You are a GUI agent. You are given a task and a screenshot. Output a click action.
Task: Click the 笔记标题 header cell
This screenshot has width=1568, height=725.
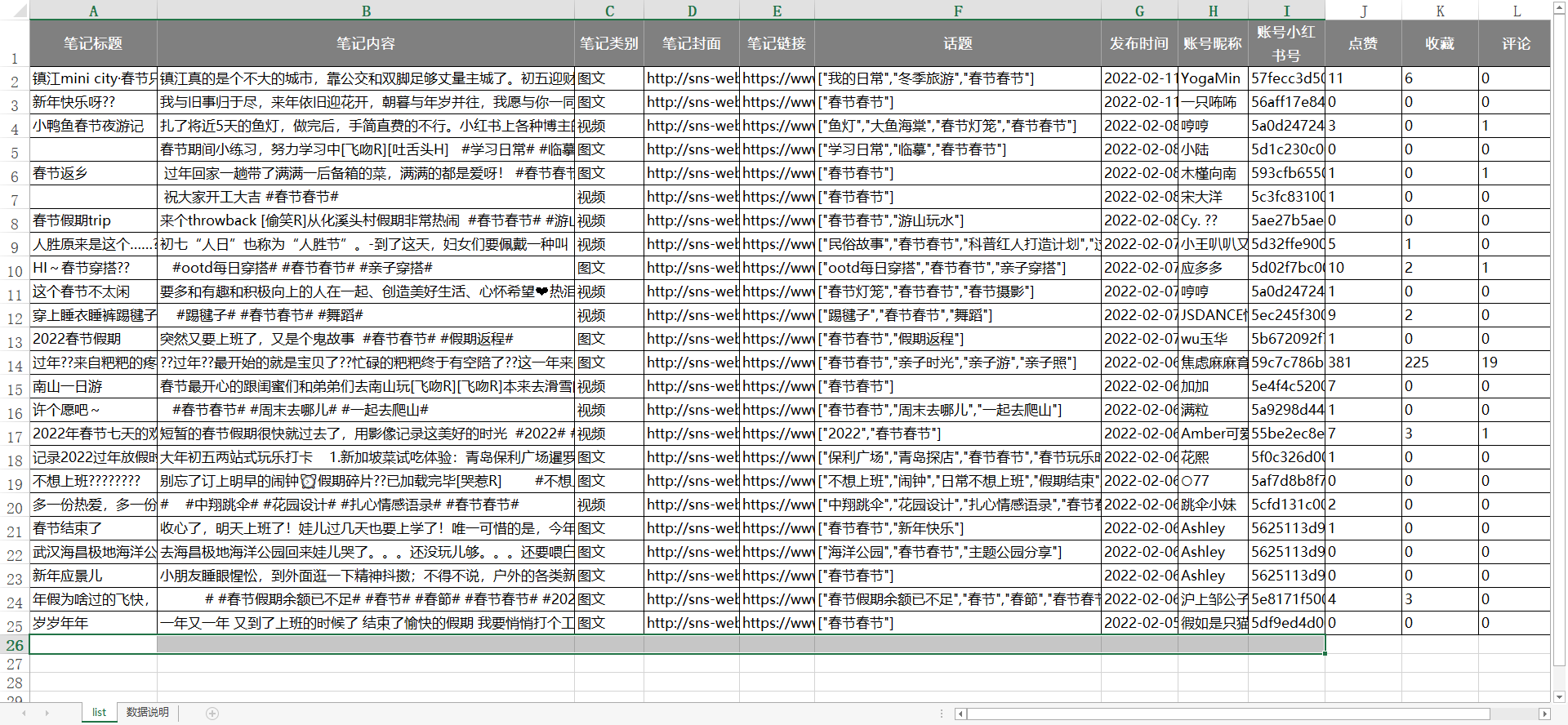click(x=93, y=43)
